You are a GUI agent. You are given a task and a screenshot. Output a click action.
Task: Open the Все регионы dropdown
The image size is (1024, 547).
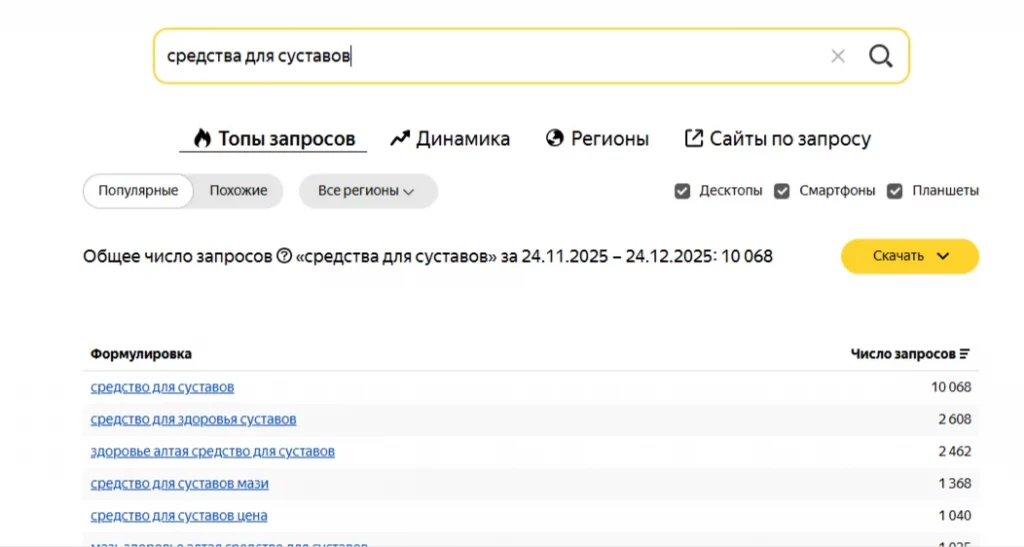[x=368, y=191]
